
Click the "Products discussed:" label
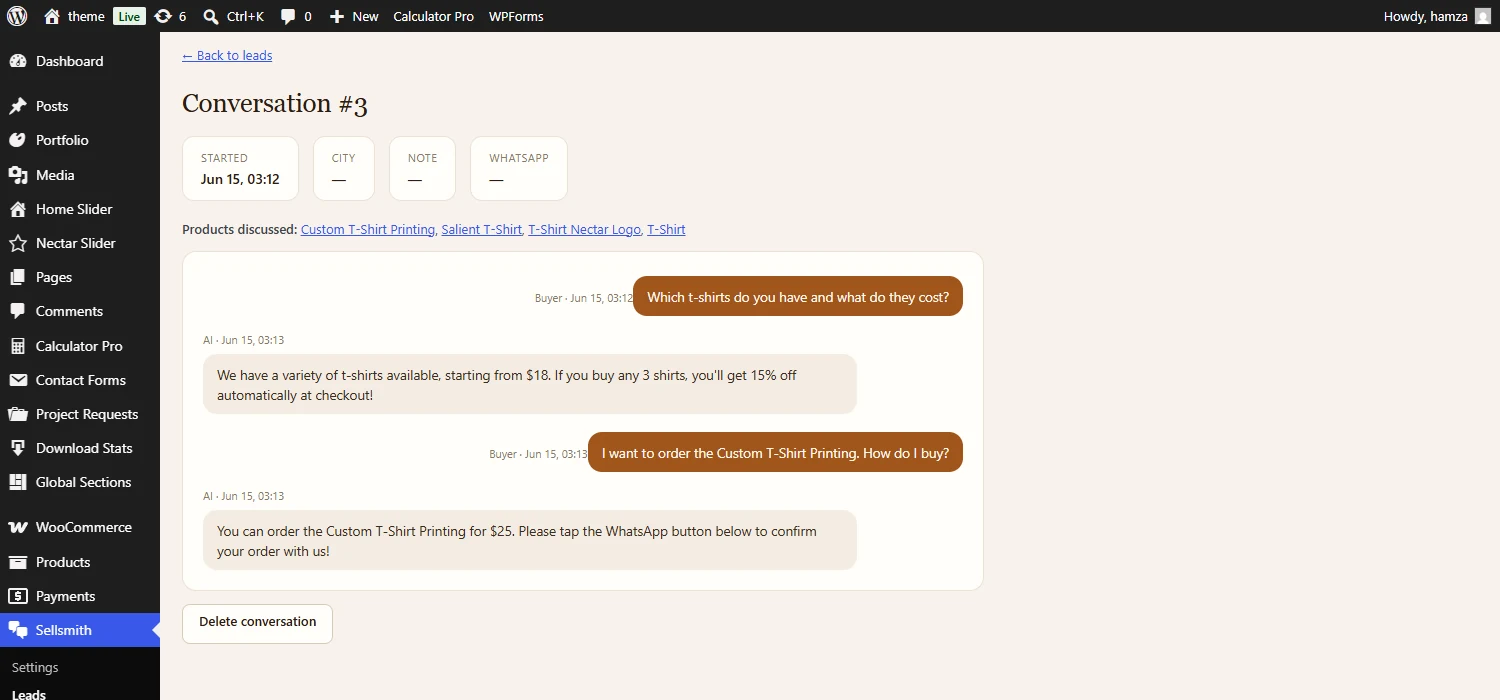tap(239, 229)
